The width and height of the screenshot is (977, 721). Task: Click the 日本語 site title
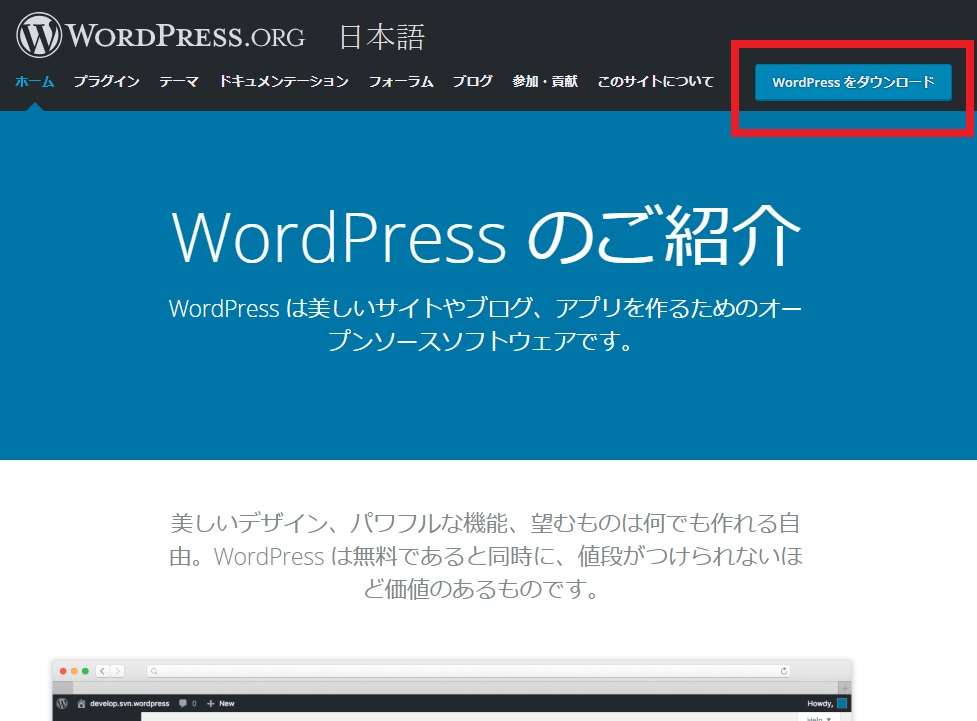coord(382,37)
